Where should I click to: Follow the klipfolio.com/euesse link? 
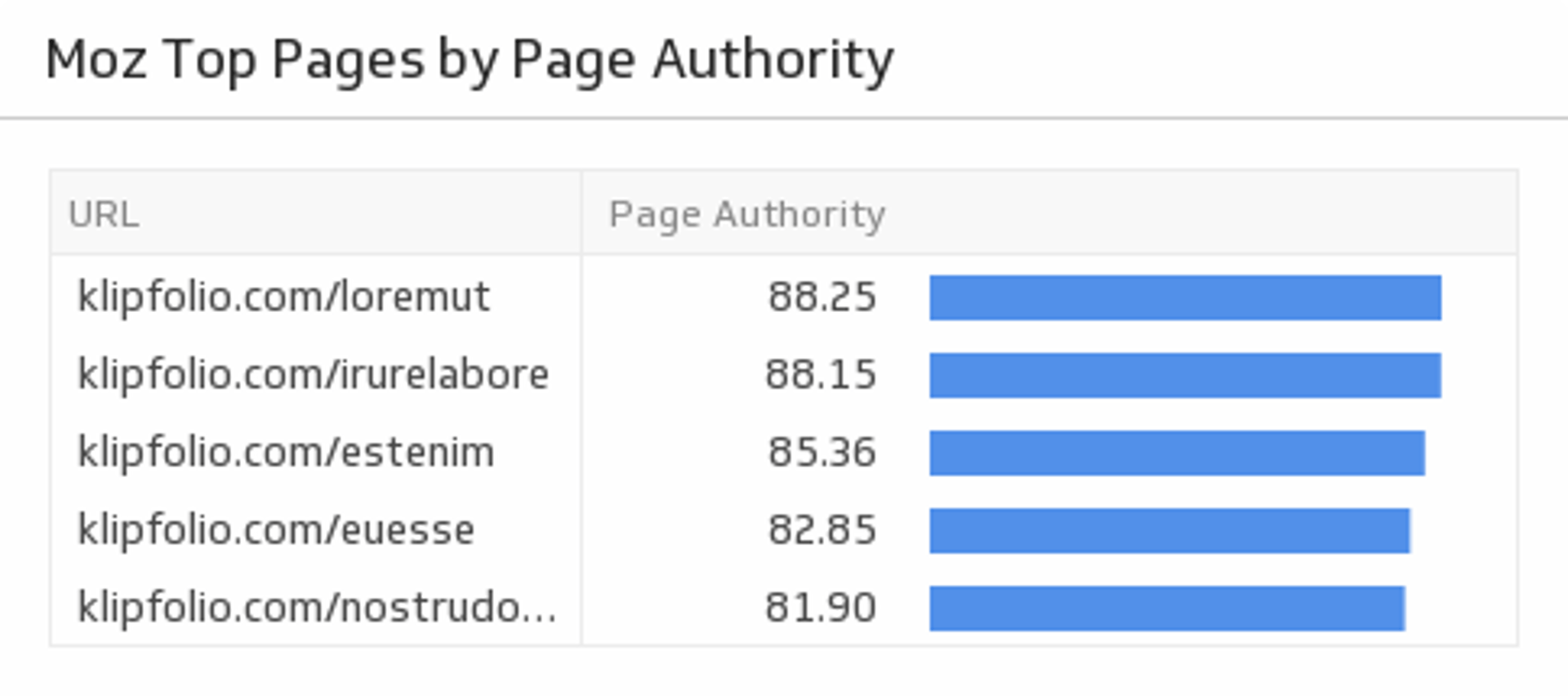(x=275, y=529)
